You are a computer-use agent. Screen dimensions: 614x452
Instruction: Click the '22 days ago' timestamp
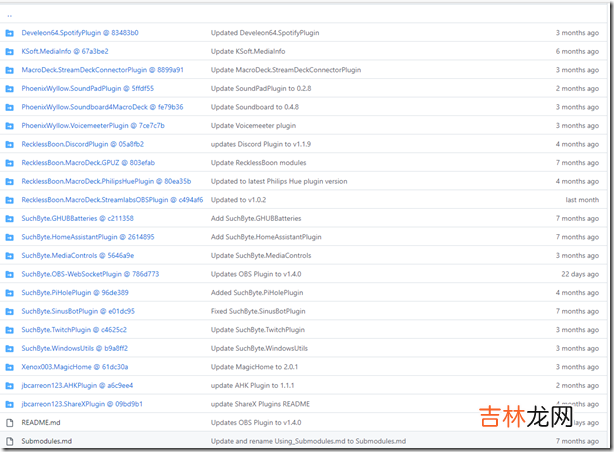pyautogui.click(x=580, y=274)
